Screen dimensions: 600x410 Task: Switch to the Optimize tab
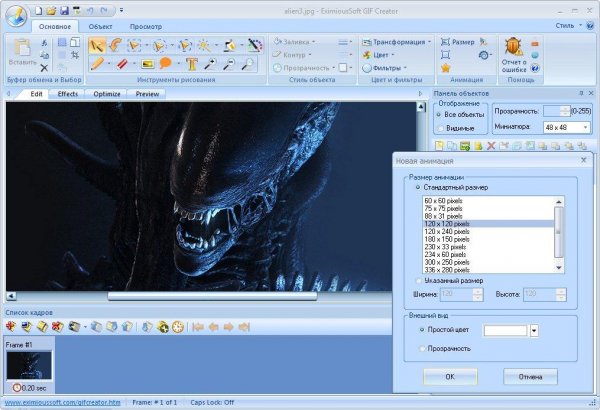[107, 94]
